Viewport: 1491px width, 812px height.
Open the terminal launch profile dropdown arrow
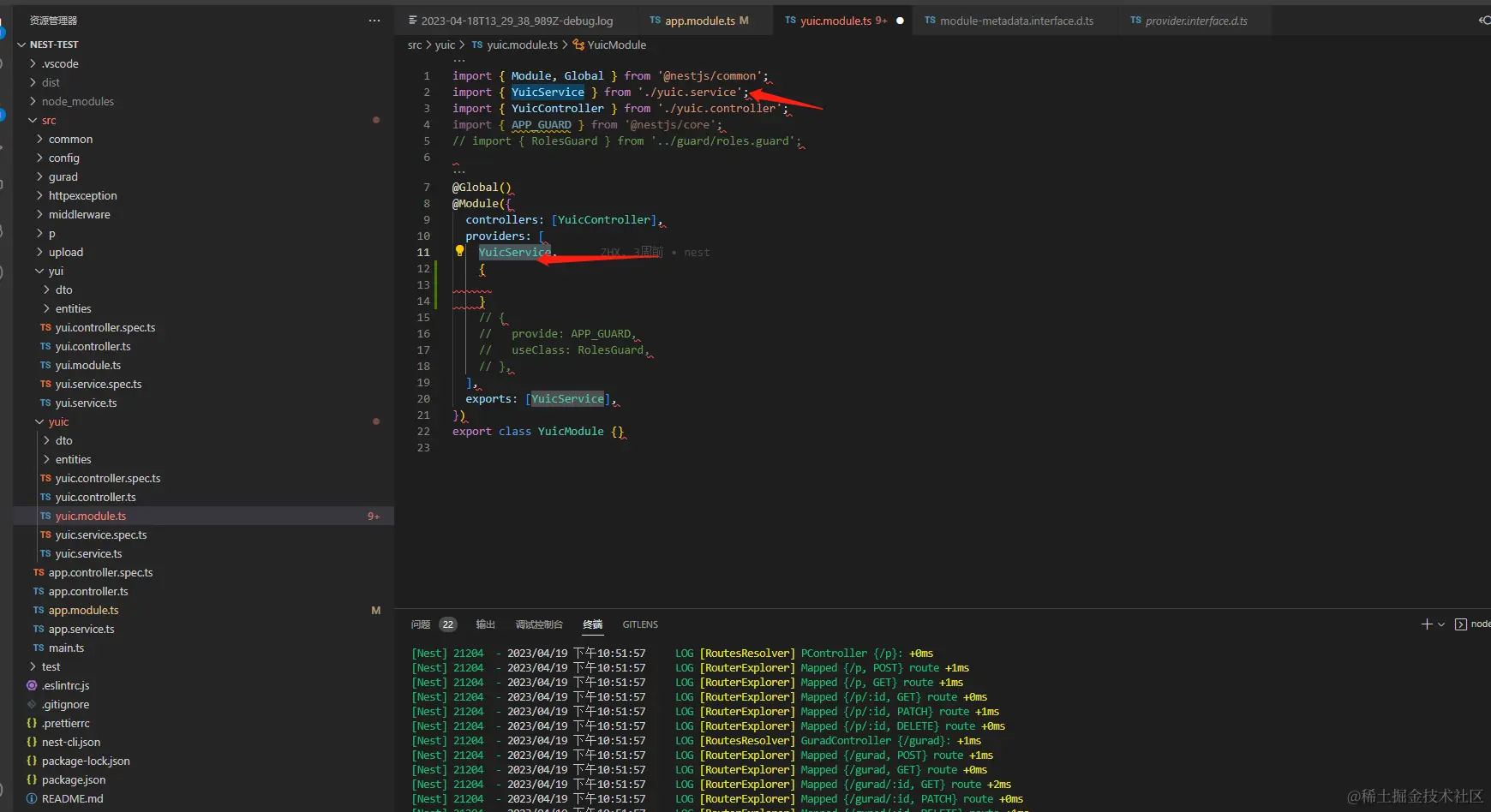point(1441,624)
